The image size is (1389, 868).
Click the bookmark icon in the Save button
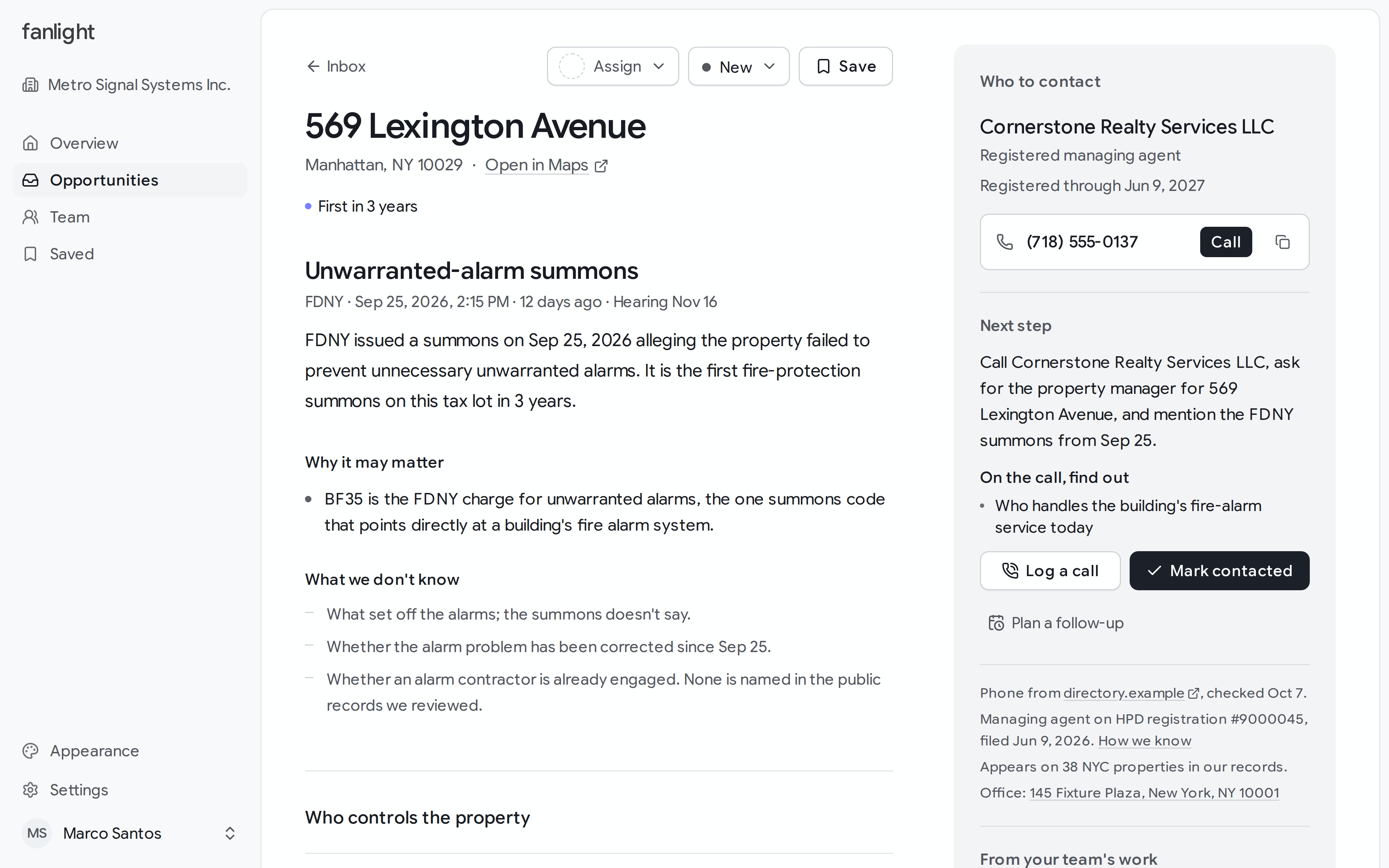pos(824,67)
